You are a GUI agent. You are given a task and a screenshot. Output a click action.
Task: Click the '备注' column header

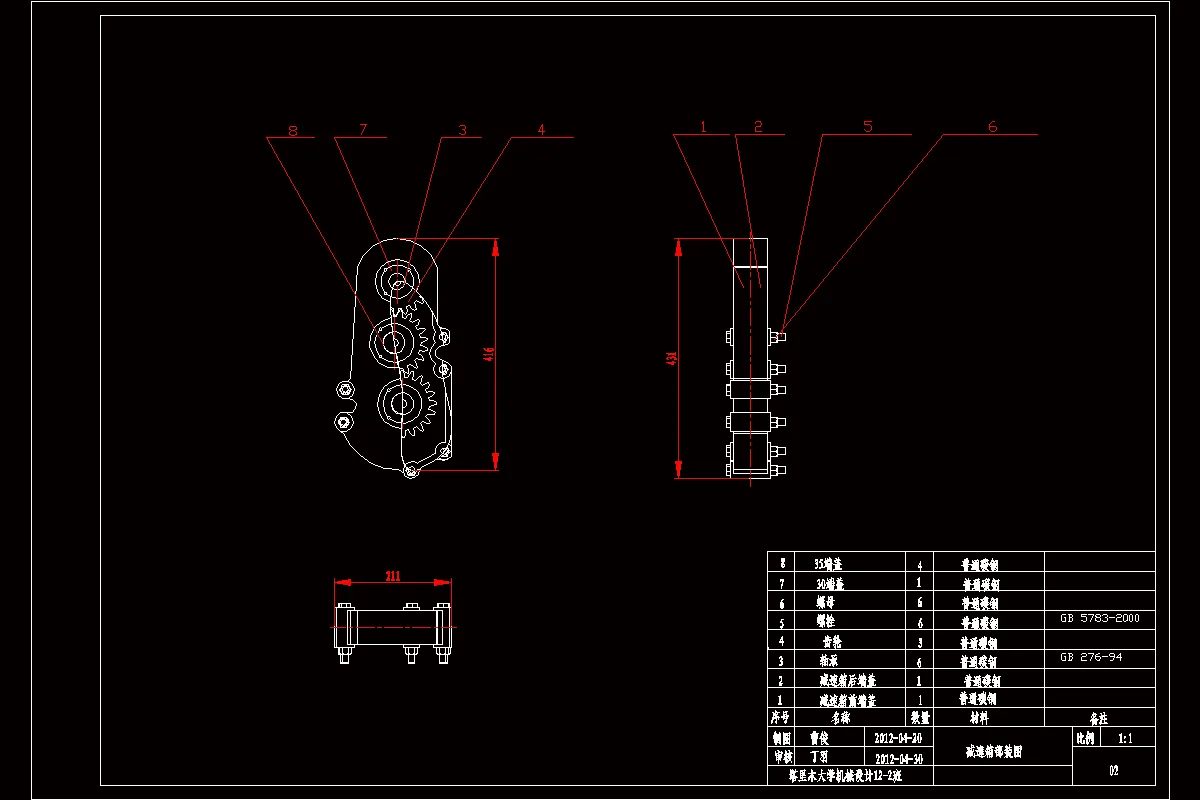(1099, 718)
